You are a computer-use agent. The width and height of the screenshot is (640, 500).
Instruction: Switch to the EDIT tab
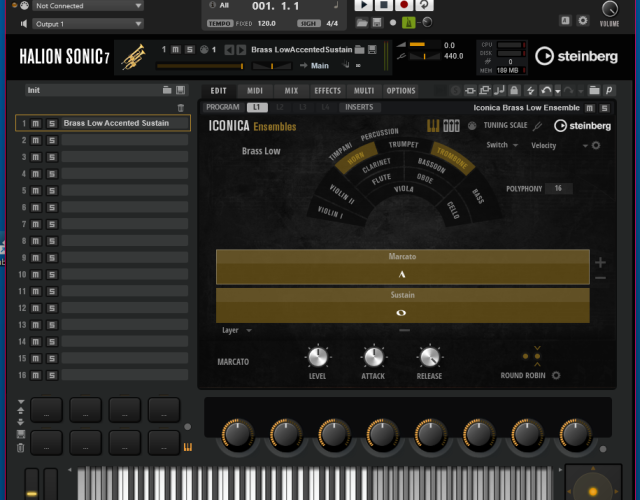tap(218, 91)
